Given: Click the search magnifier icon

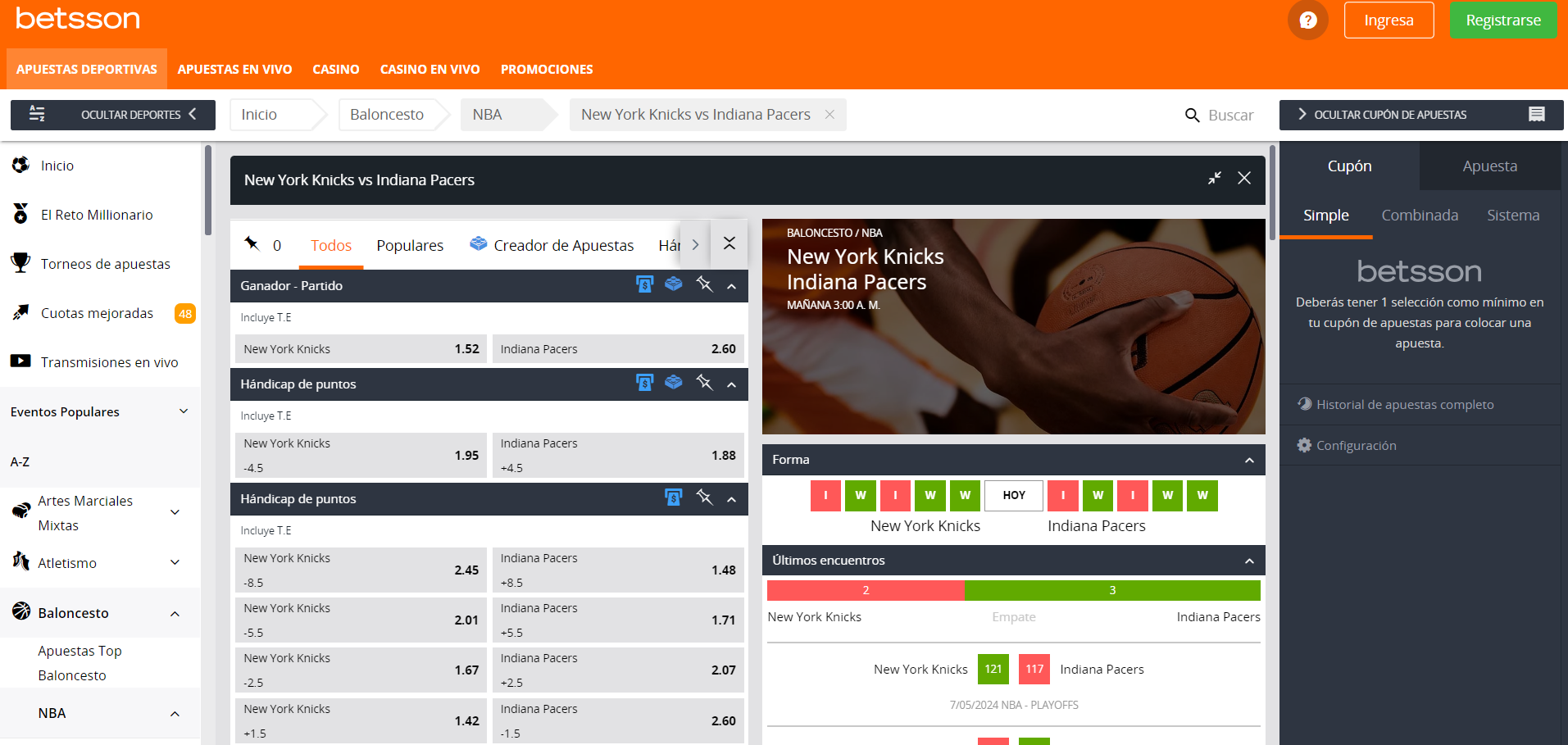Looking at the screenshot, I should pos(1192,116).
